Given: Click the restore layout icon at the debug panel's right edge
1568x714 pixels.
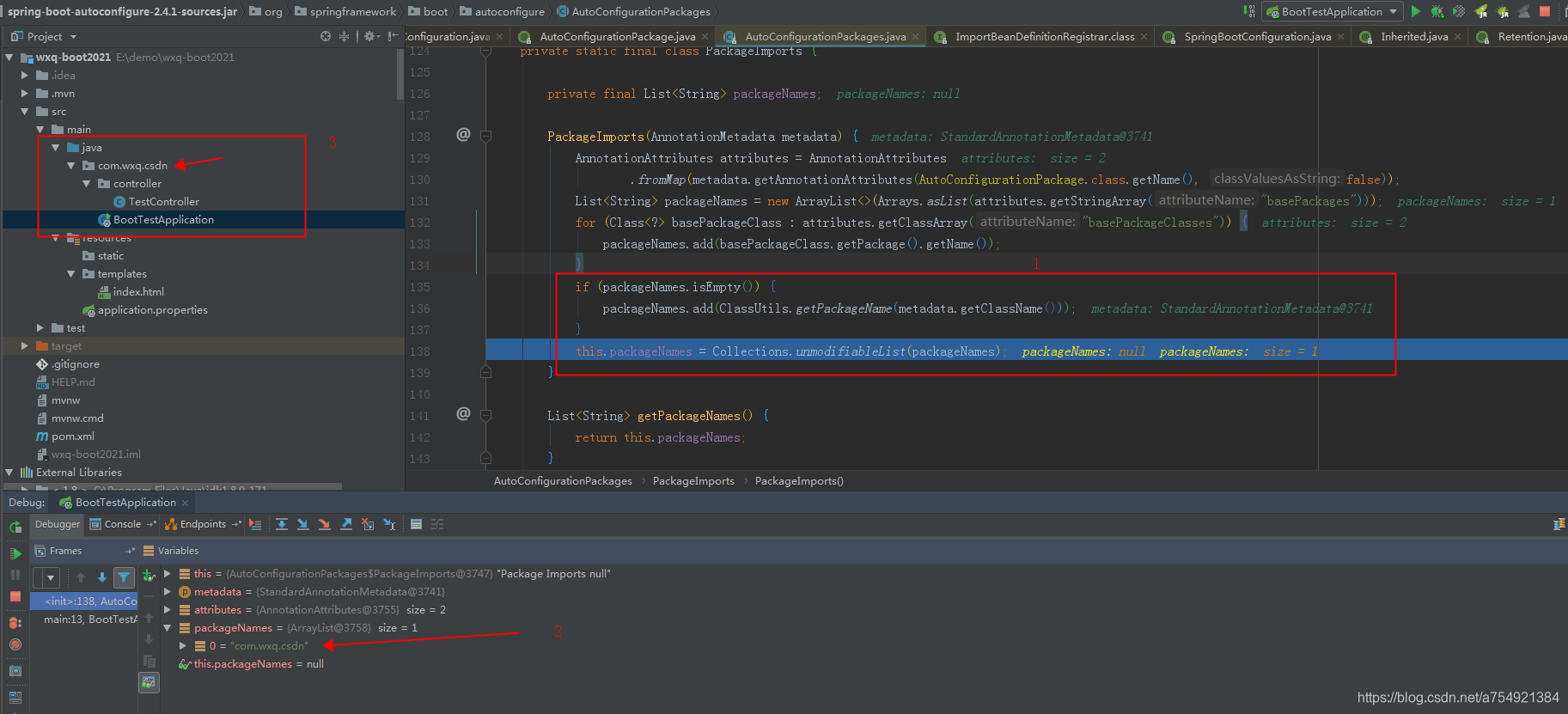Looking at the screenshot, I should coord(1559,524).
